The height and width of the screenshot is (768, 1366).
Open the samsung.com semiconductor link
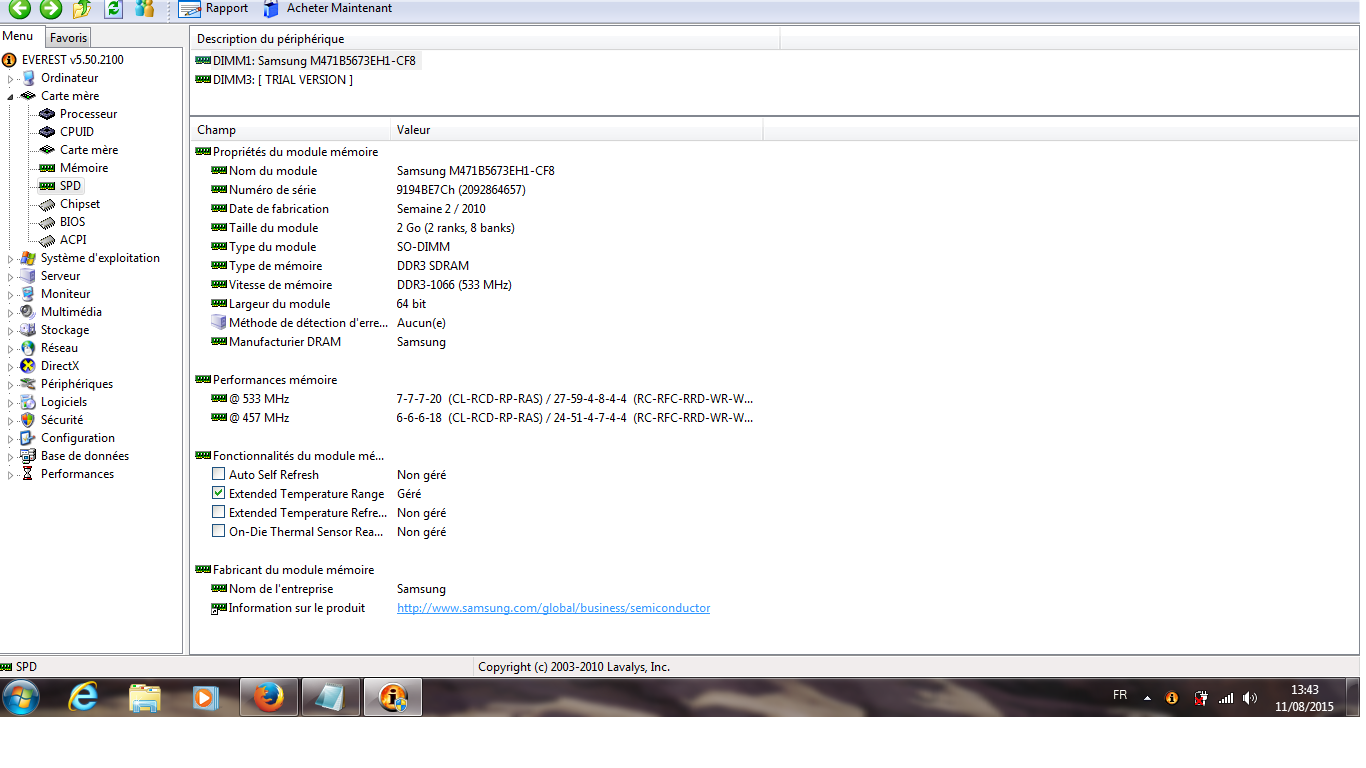pyautogui.click(x=553, y=608)
